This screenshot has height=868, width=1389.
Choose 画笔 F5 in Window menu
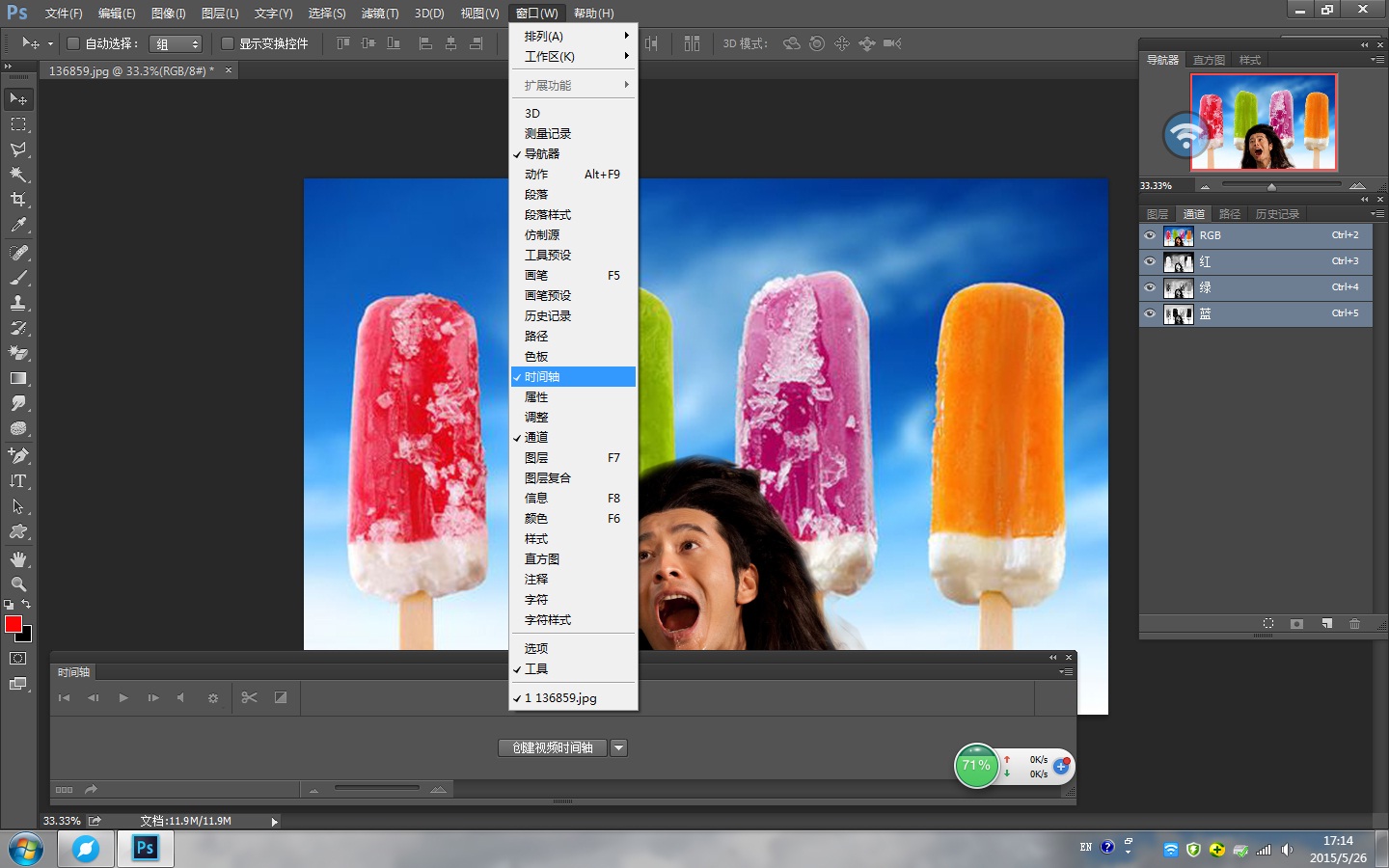click(573, 276)
